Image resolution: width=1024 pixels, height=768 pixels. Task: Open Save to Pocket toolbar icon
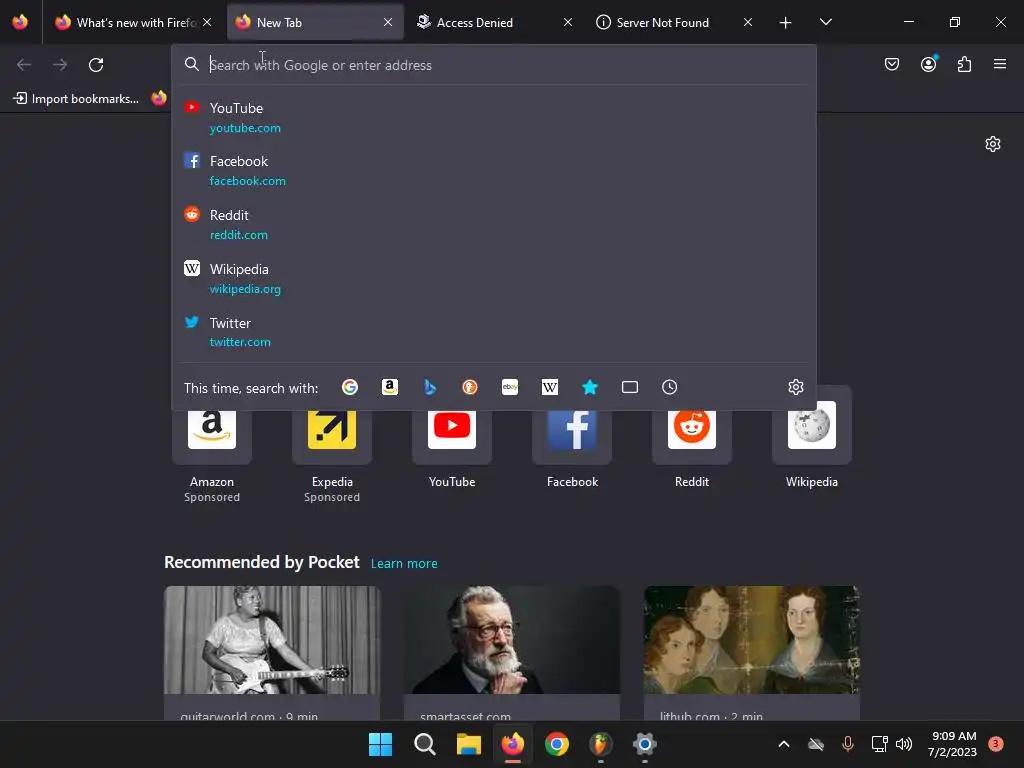click(891, 64)
